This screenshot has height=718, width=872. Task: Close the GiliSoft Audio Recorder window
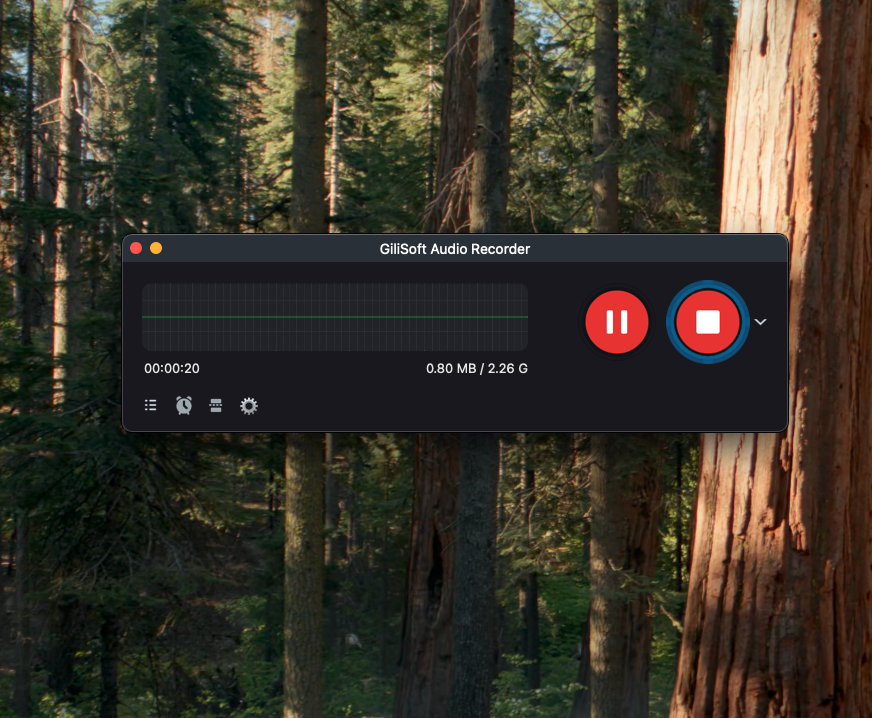click(136, 248)
